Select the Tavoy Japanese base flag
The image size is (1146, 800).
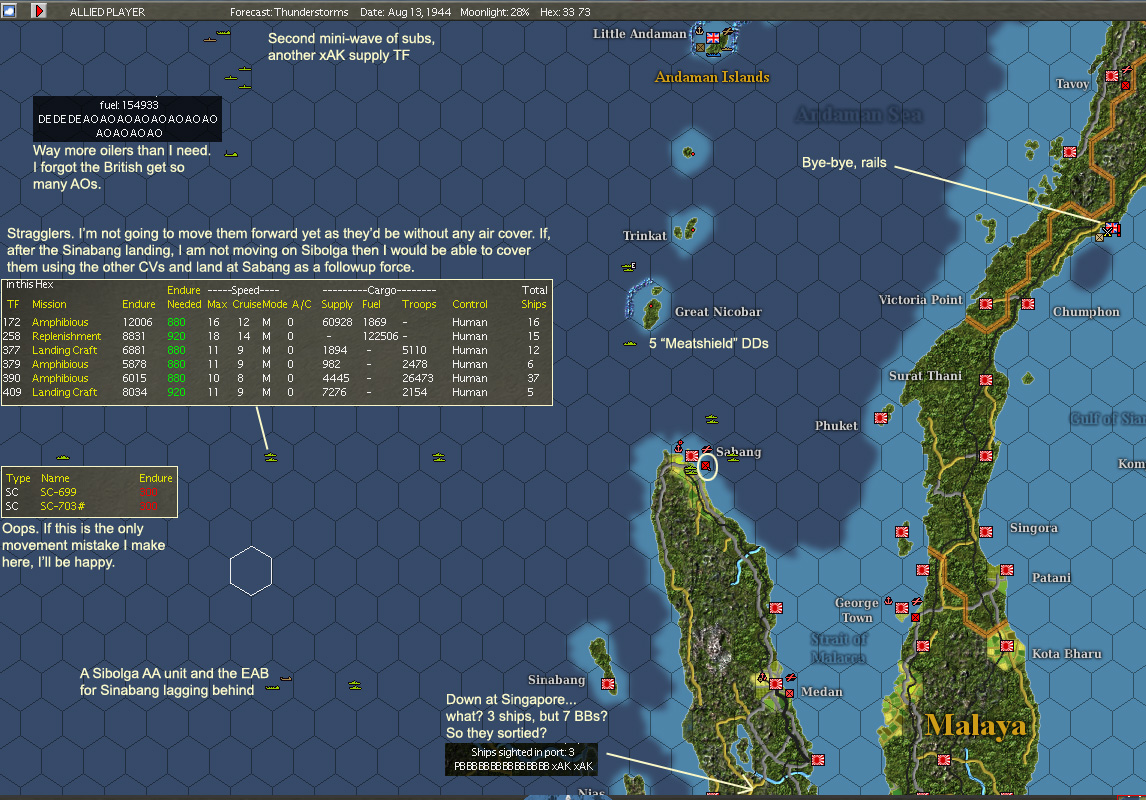coord(1112,76)
